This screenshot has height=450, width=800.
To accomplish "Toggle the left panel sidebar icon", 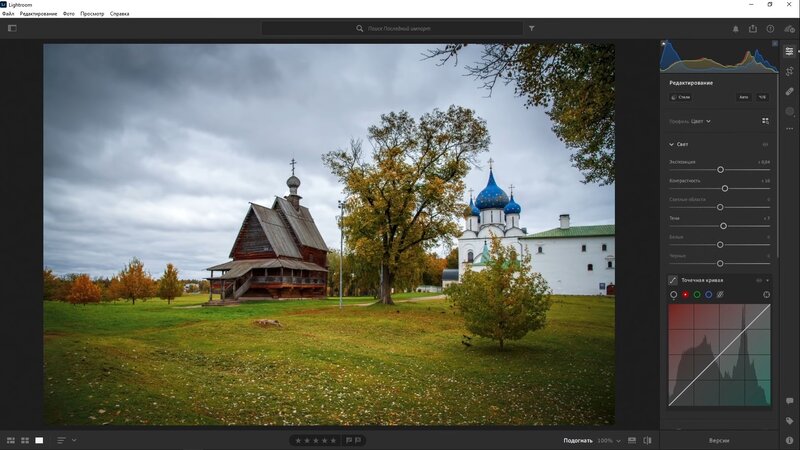I will [x=12, y=29].
